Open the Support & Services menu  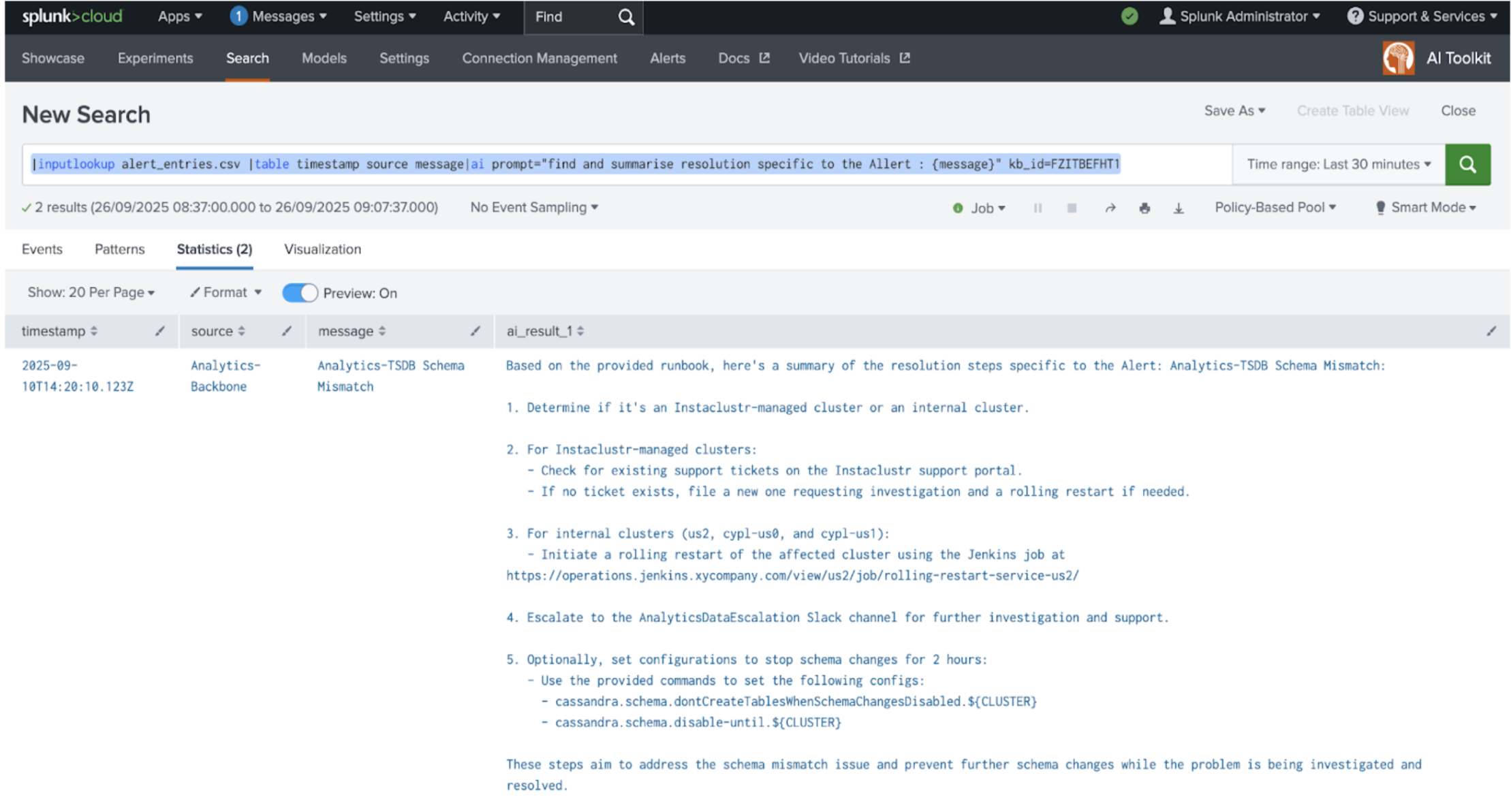1422,16
